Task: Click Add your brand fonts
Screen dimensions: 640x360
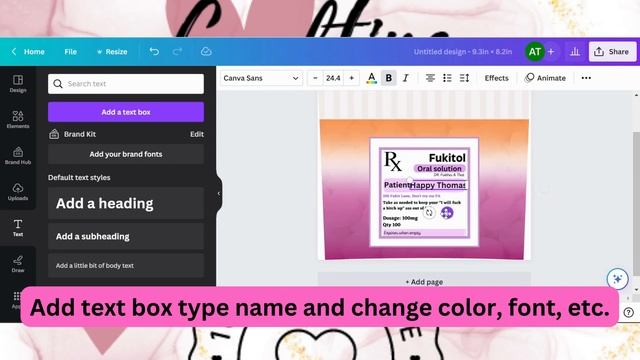Action: [126, 154]
